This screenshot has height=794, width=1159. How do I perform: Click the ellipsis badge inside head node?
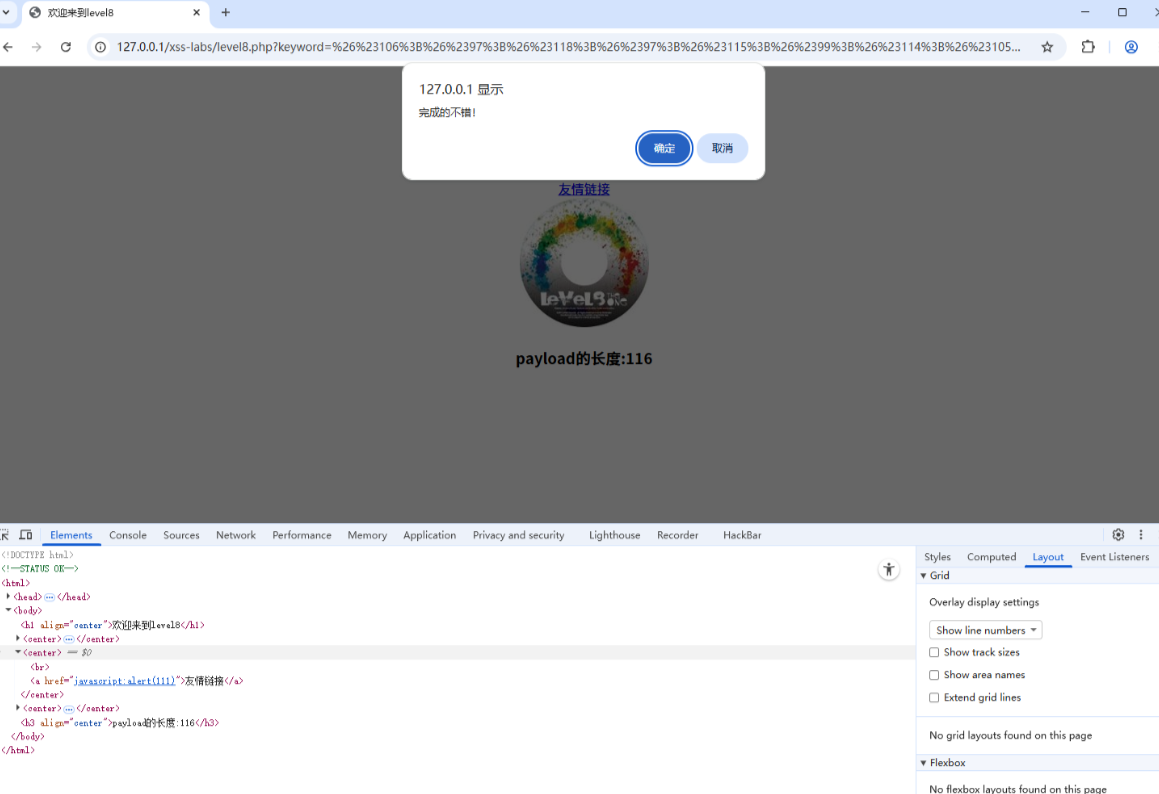tap(50, 597)
